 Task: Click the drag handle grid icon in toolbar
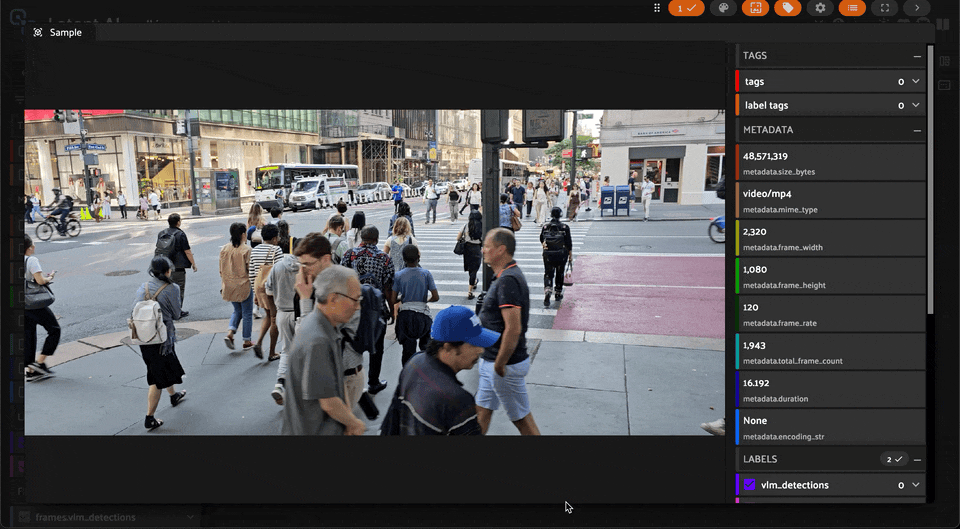657,8
